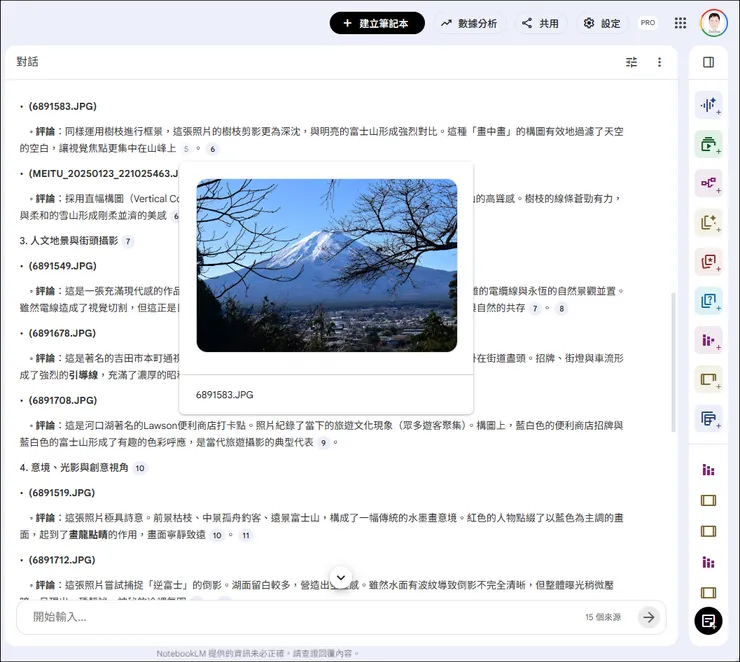Open the conversation more-options menu
The width and height of the screenshot is (740, 662).
point(659,62)
